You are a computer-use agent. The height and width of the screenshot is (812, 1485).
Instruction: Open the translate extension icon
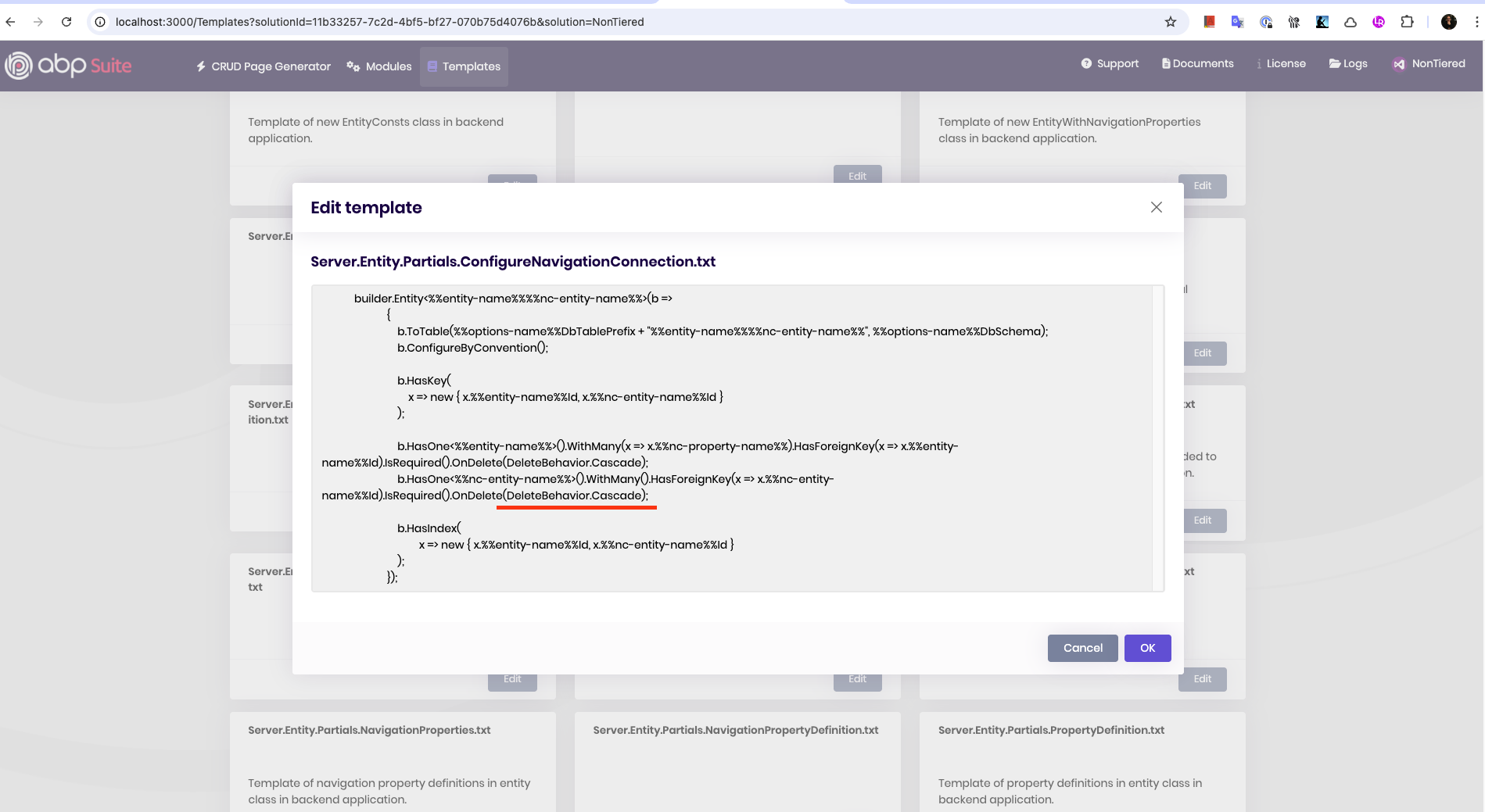coord(1237,22)
